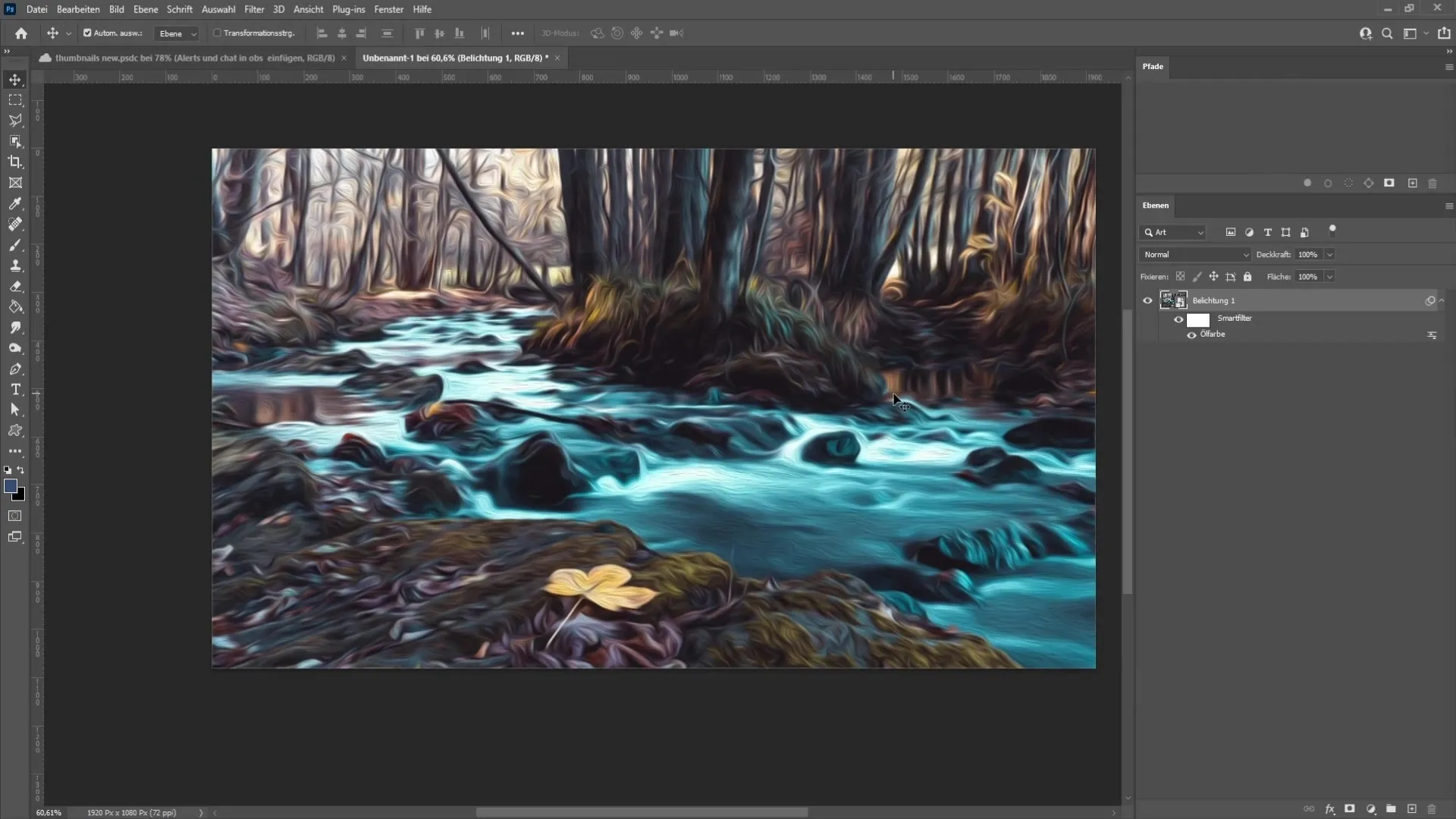Open the Datei menu
This screenshot has height=819, width=1456.
36,9
